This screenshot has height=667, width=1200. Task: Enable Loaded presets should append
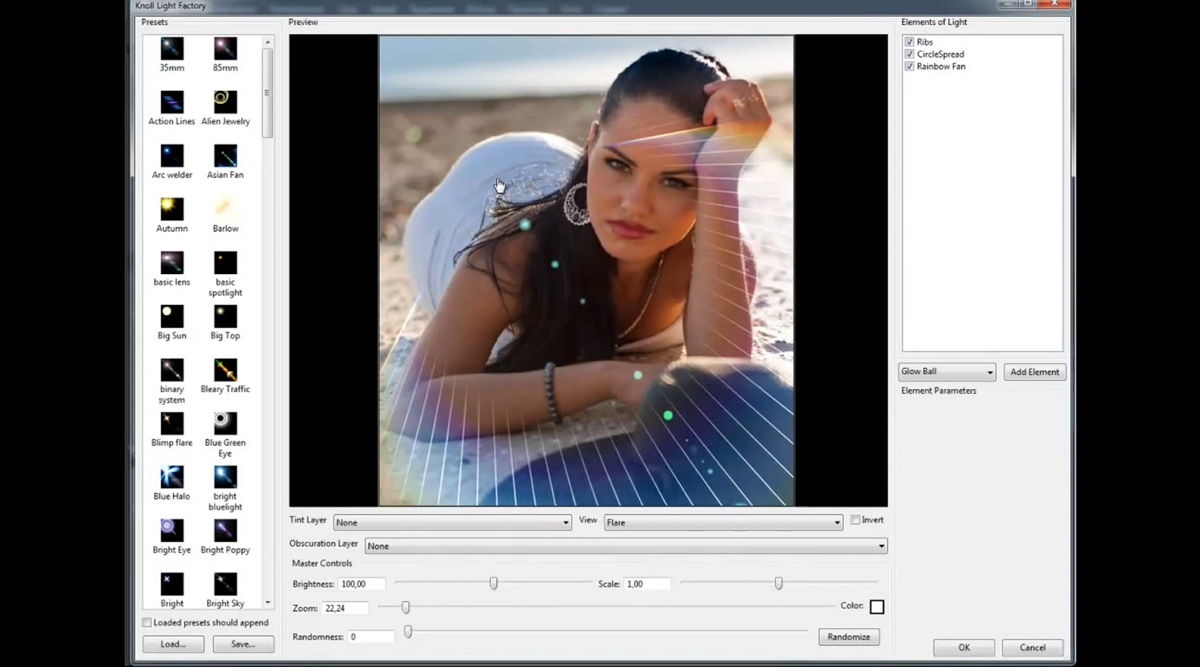pyautogui.click(x=147, y=622)
